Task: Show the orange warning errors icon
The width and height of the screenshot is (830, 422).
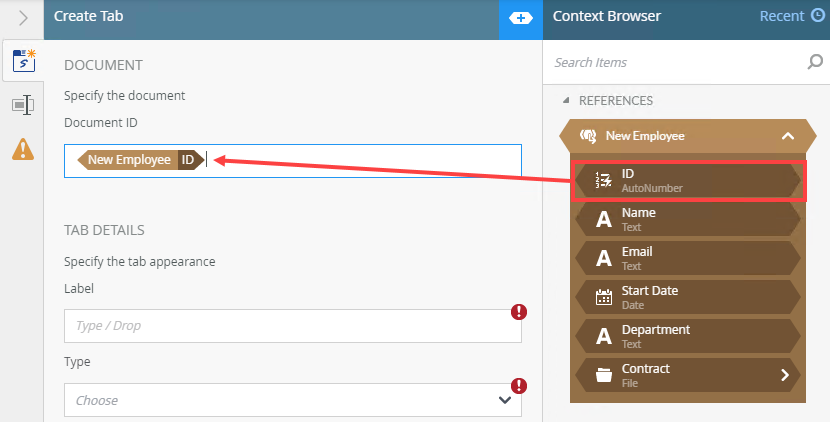Action: [22, 149]
